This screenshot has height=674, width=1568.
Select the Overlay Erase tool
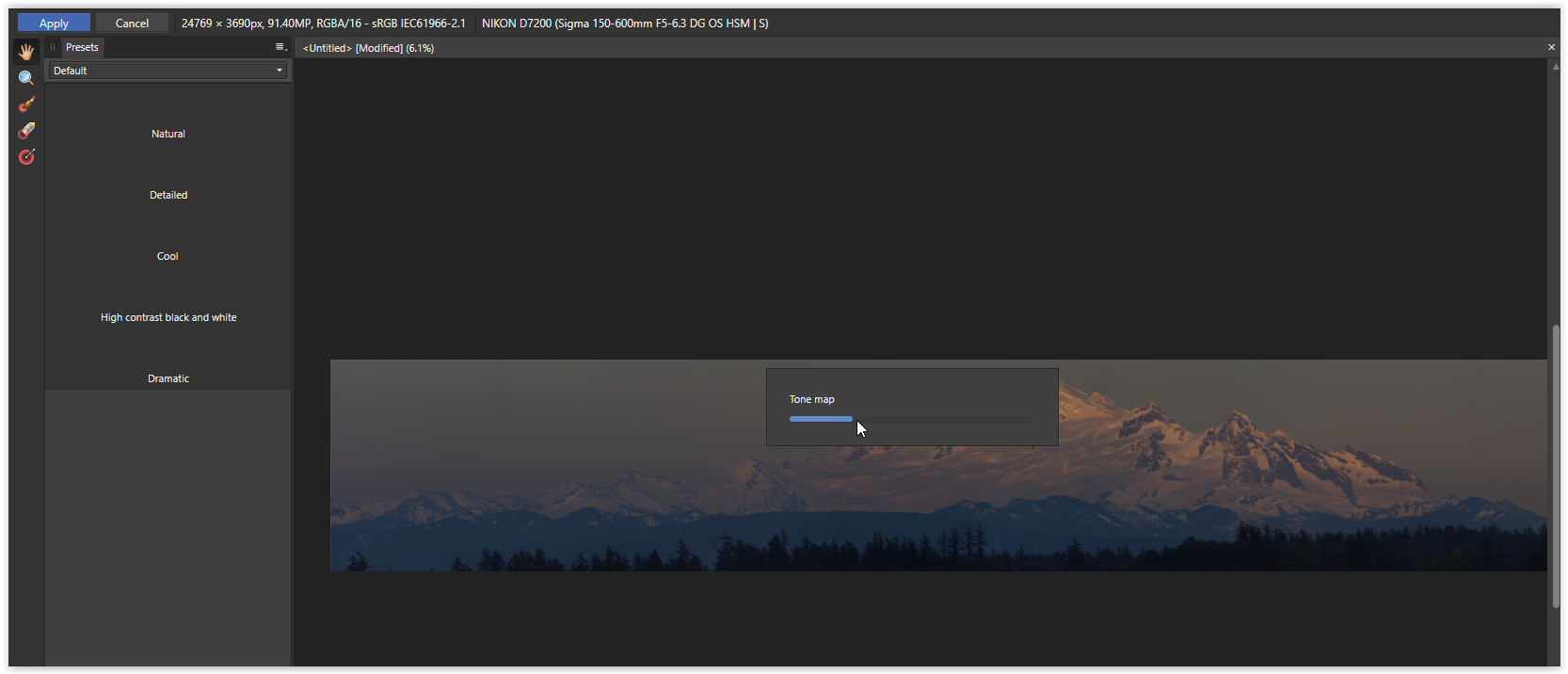(26, 131)
